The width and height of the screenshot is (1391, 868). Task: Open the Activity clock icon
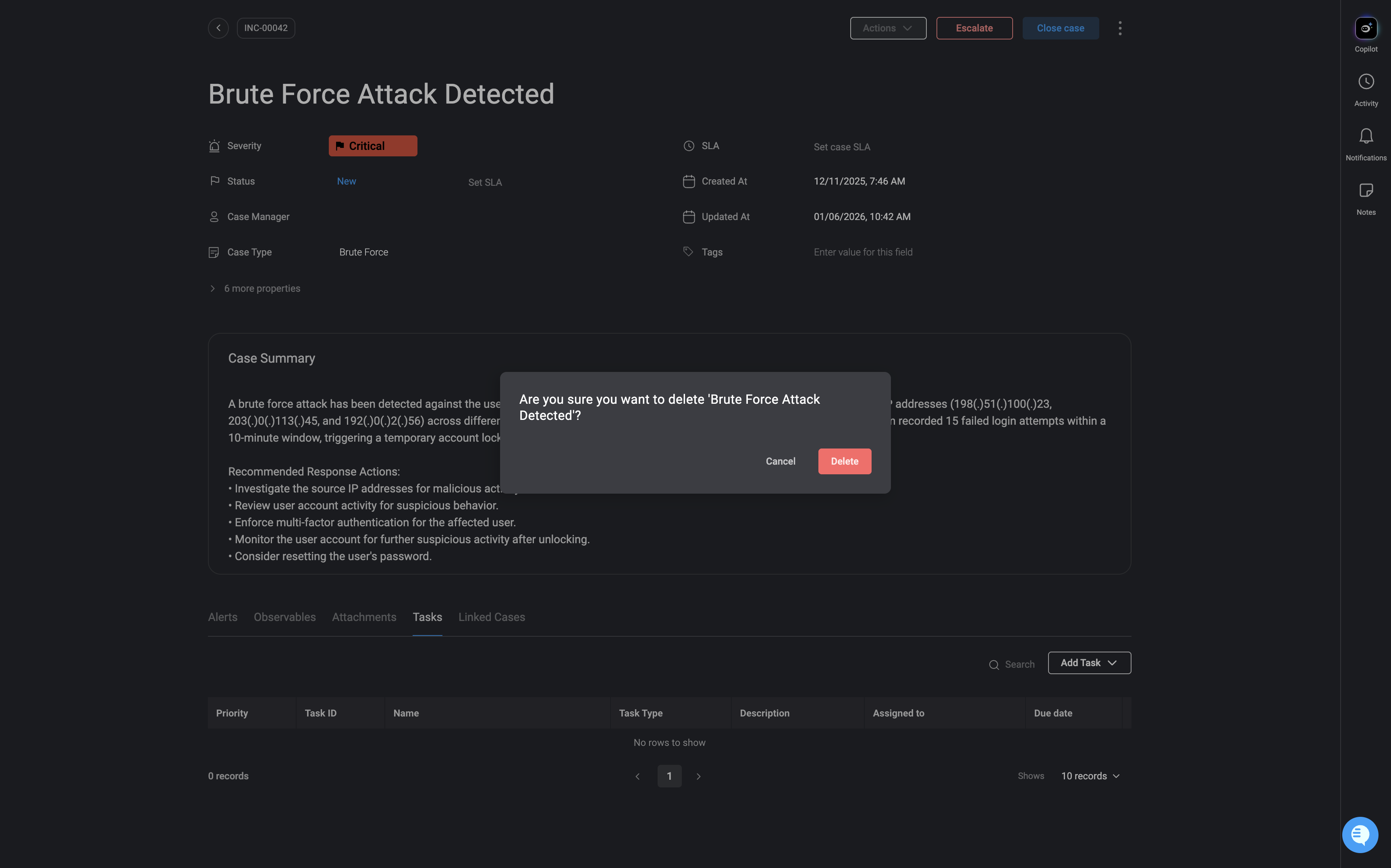point(1366,81)
